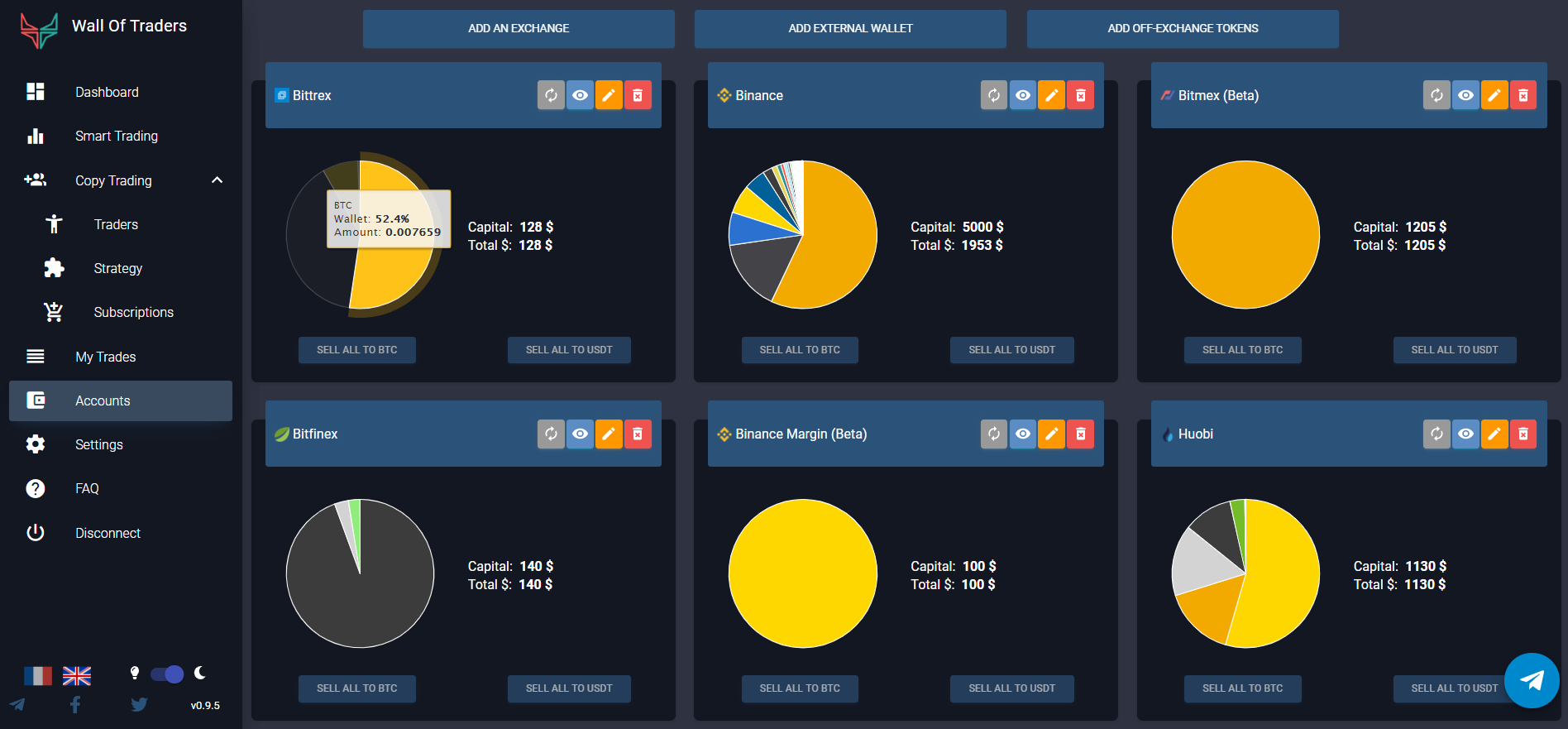This screenshot has height=729, width=1568.
Task: Open the Traders section
Action: tap(121, 224)
